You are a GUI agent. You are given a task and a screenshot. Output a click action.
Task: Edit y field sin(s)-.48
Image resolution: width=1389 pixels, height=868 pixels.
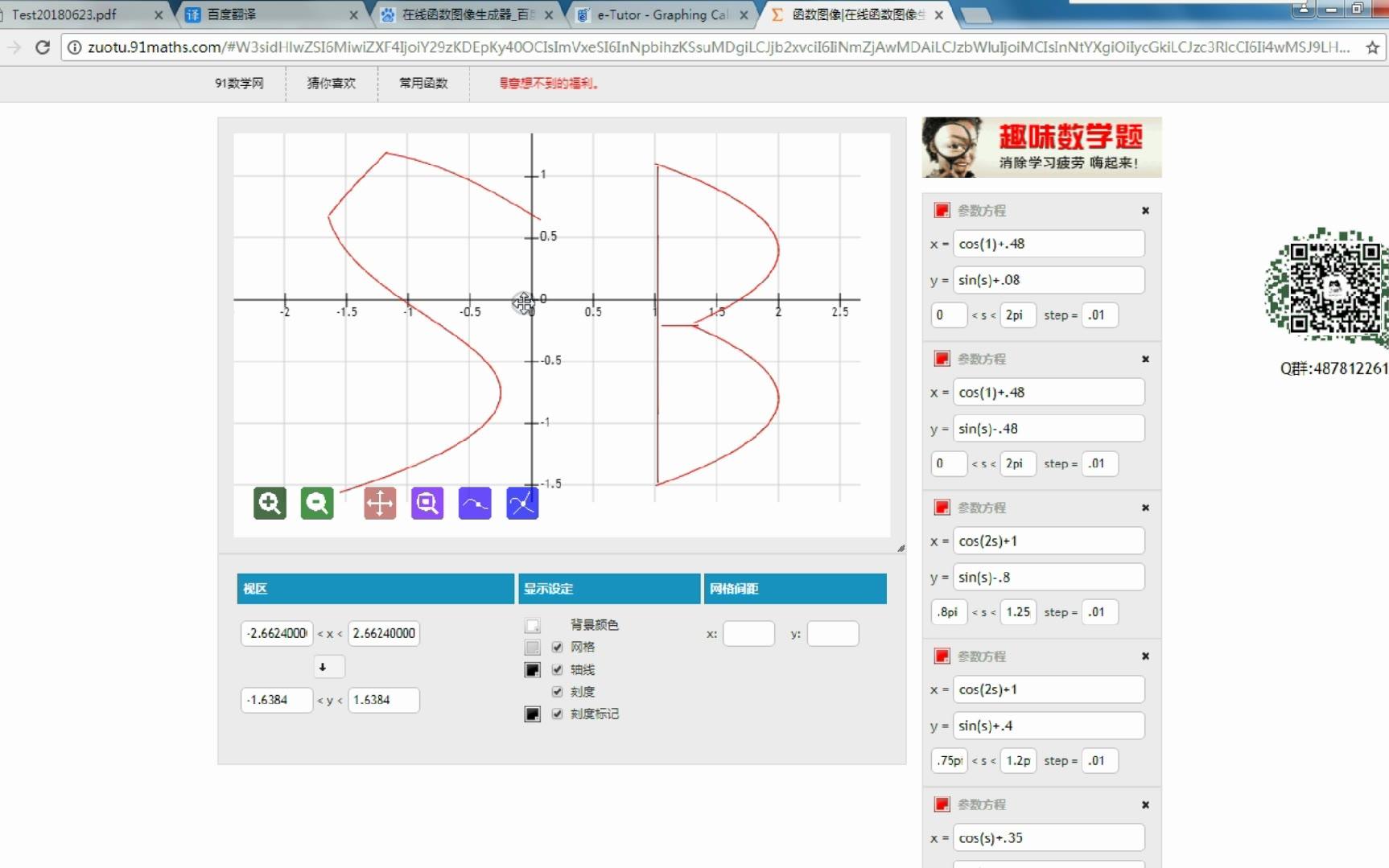[1049, 429]
